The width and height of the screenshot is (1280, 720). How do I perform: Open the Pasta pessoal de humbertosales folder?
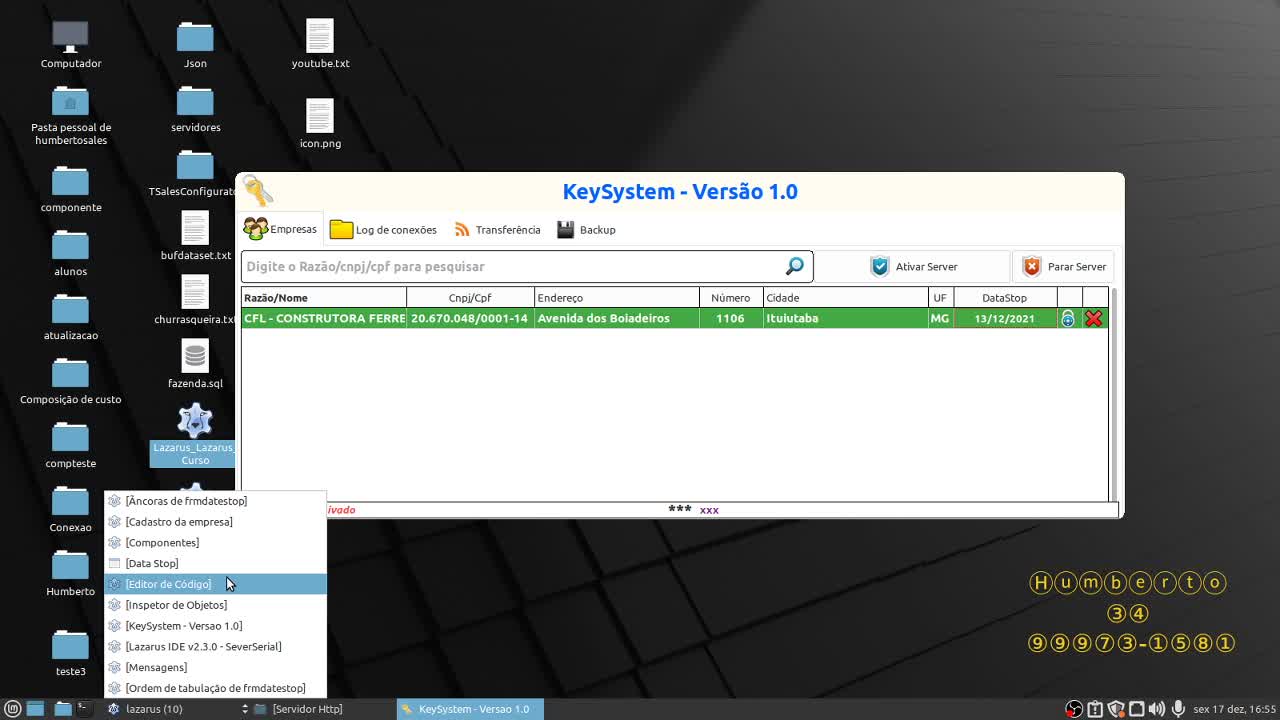click(70, 115)
